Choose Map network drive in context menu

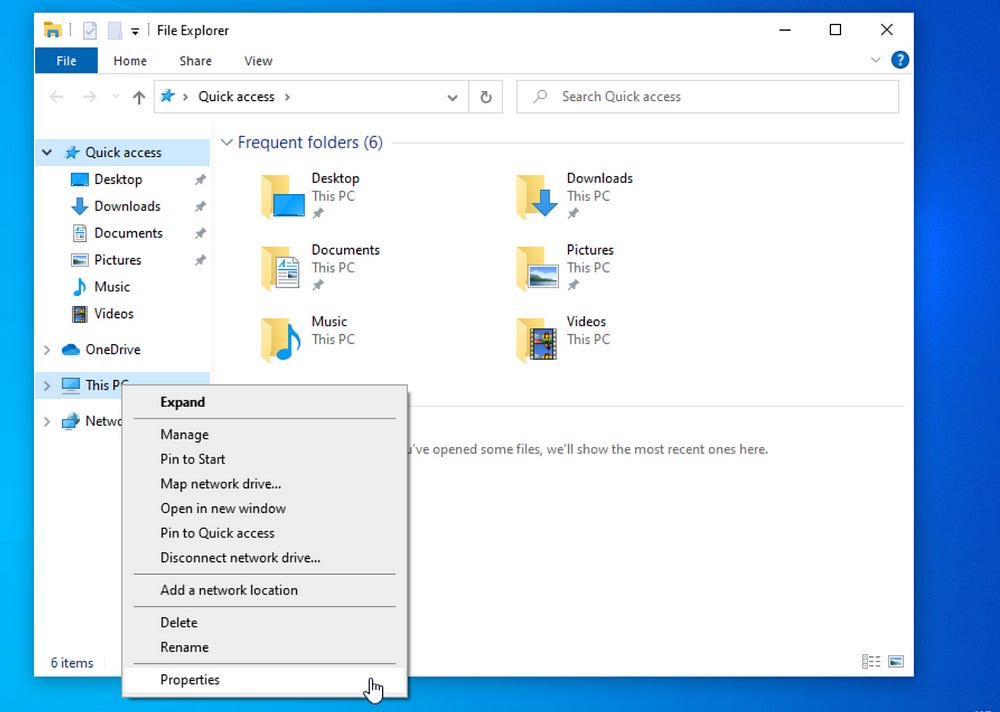coord(265,484)
